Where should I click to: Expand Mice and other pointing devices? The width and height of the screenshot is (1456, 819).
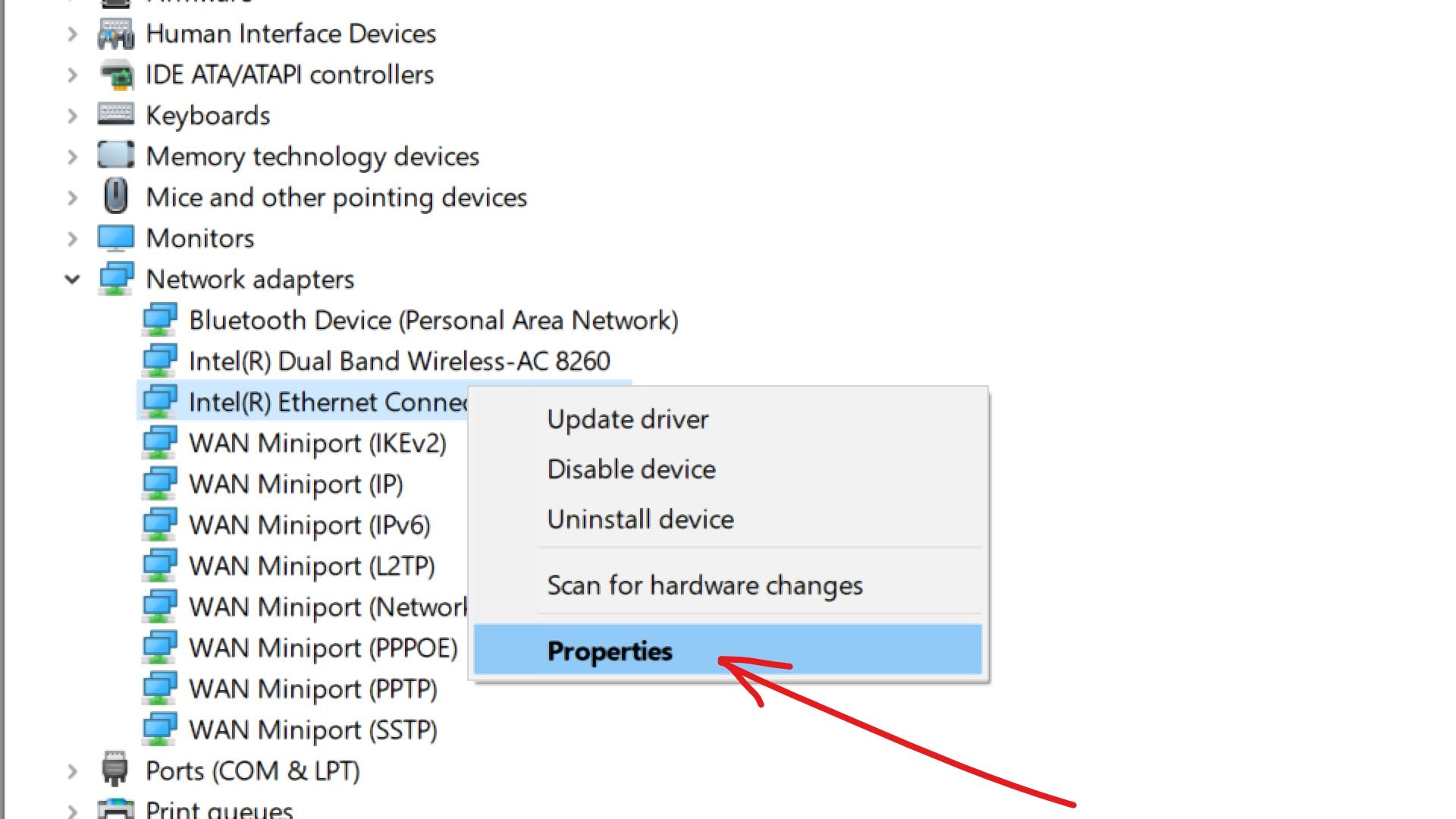tap(72, 197)
